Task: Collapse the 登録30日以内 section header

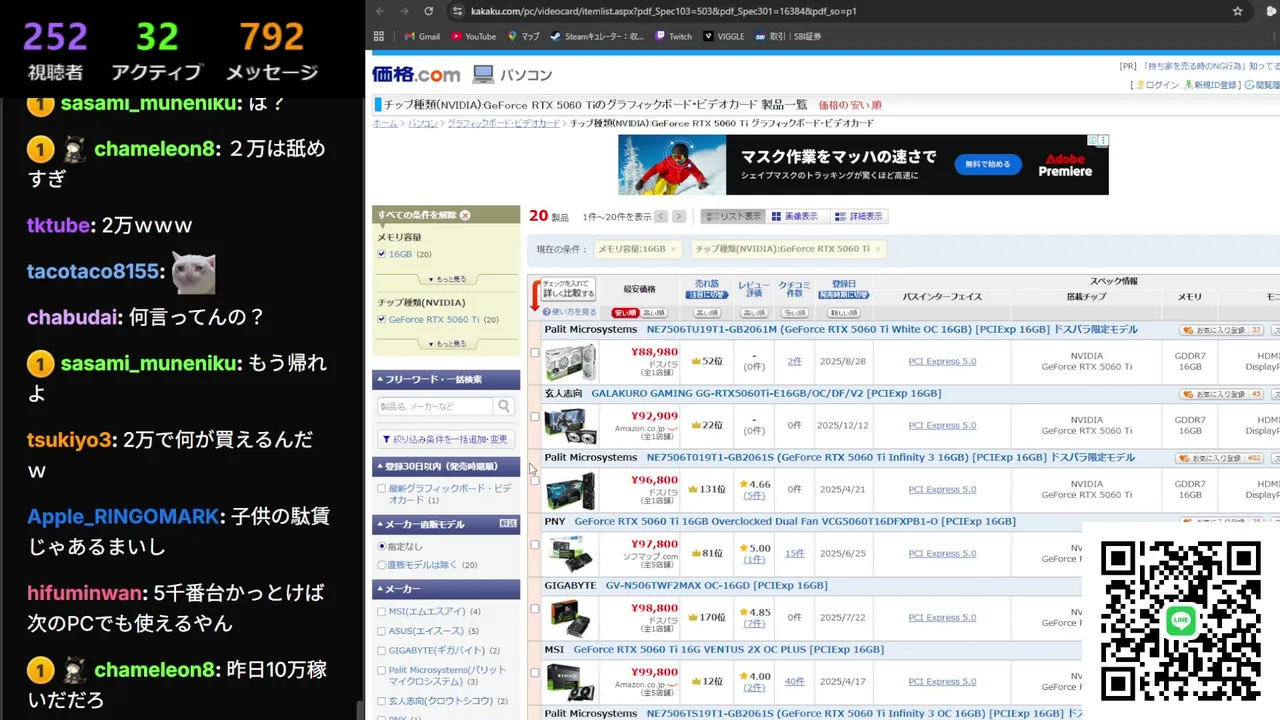Action: point(446,466)
